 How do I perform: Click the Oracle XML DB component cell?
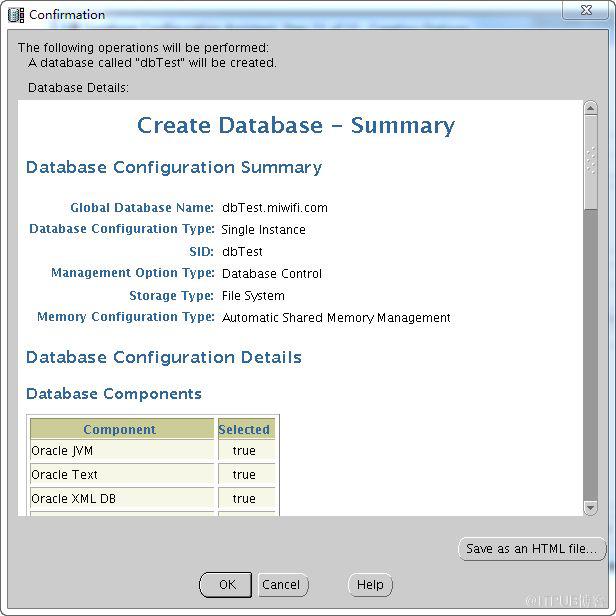120,499
